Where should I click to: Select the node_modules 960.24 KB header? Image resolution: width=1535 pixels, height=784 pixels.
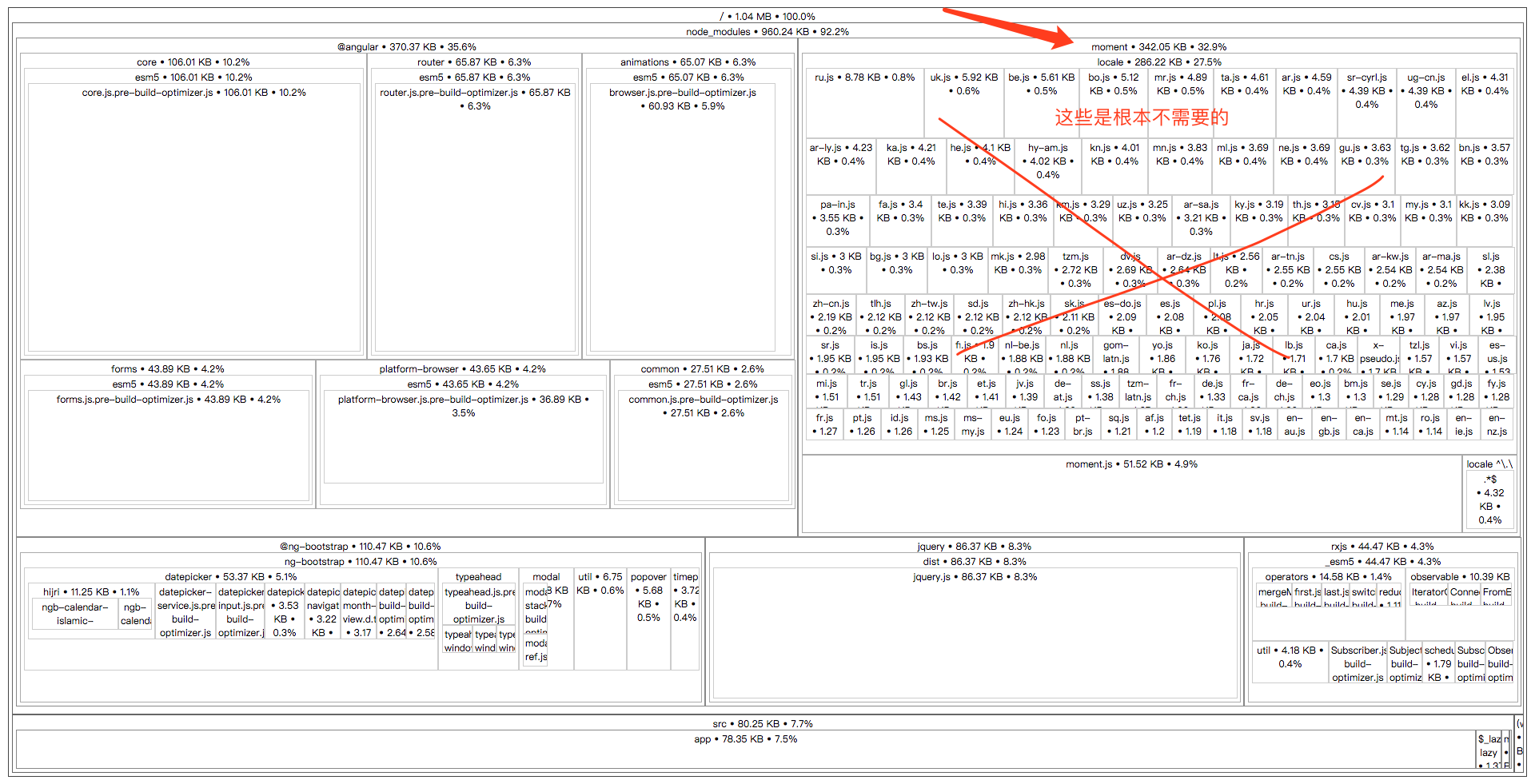[767, 32]
